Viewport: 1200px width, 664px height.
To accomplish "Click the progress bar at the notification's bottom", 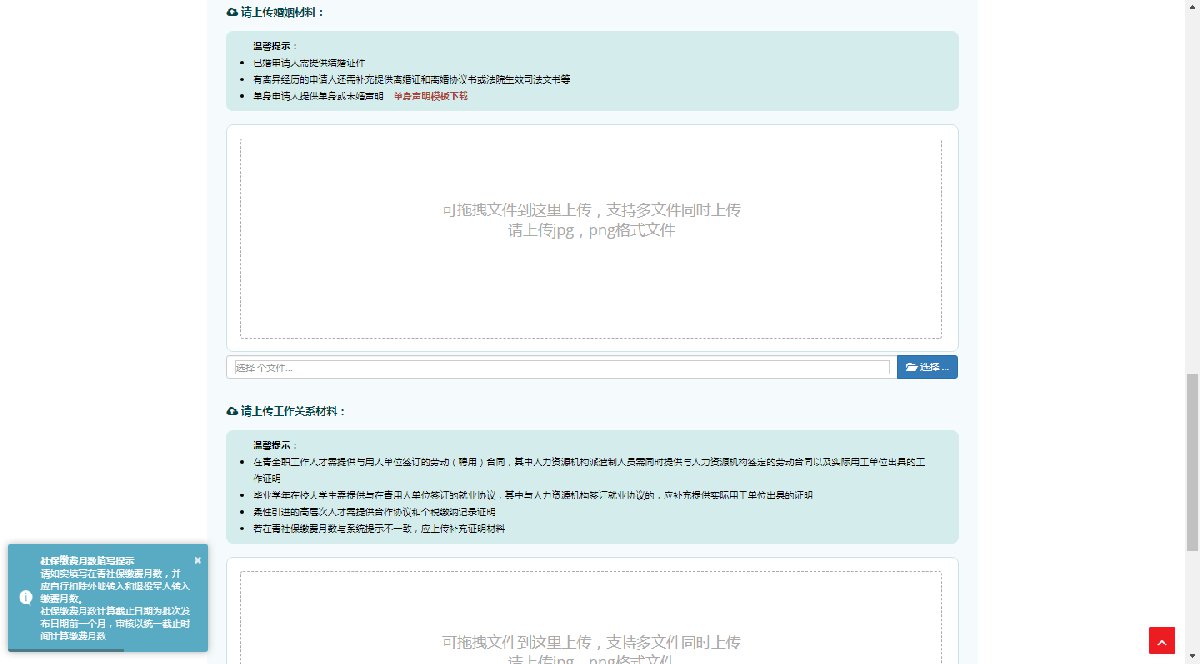I will click(x=66, y=650).
